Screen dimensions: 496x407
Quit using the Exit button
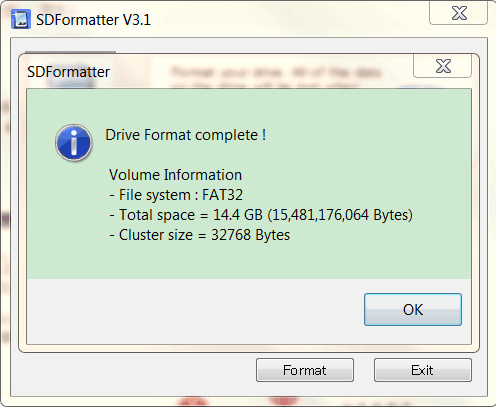click(422, 370)
